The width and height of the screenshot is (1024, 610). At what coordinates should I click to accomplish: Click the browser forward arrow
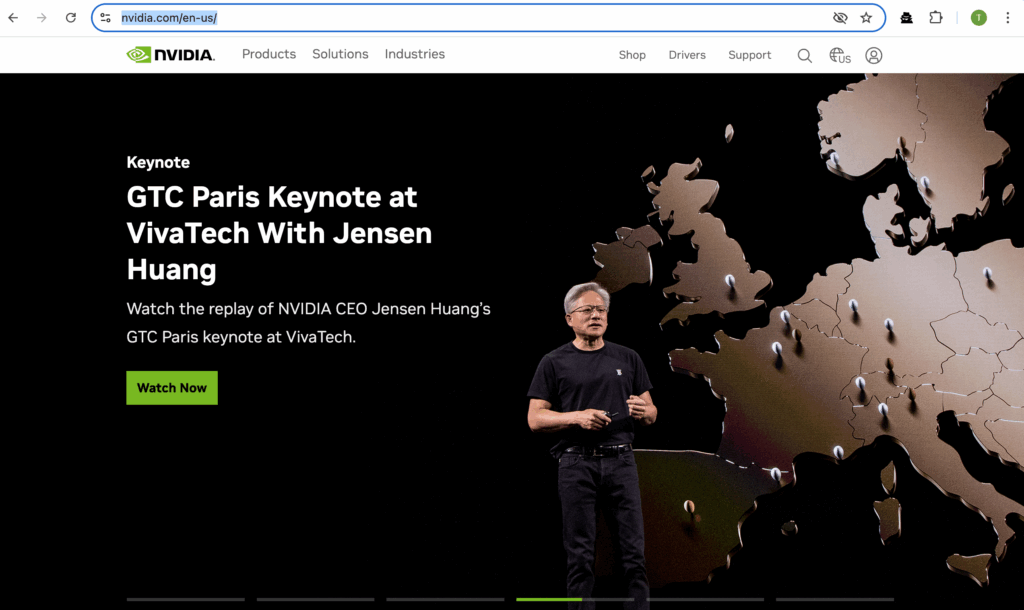(42, 18)
